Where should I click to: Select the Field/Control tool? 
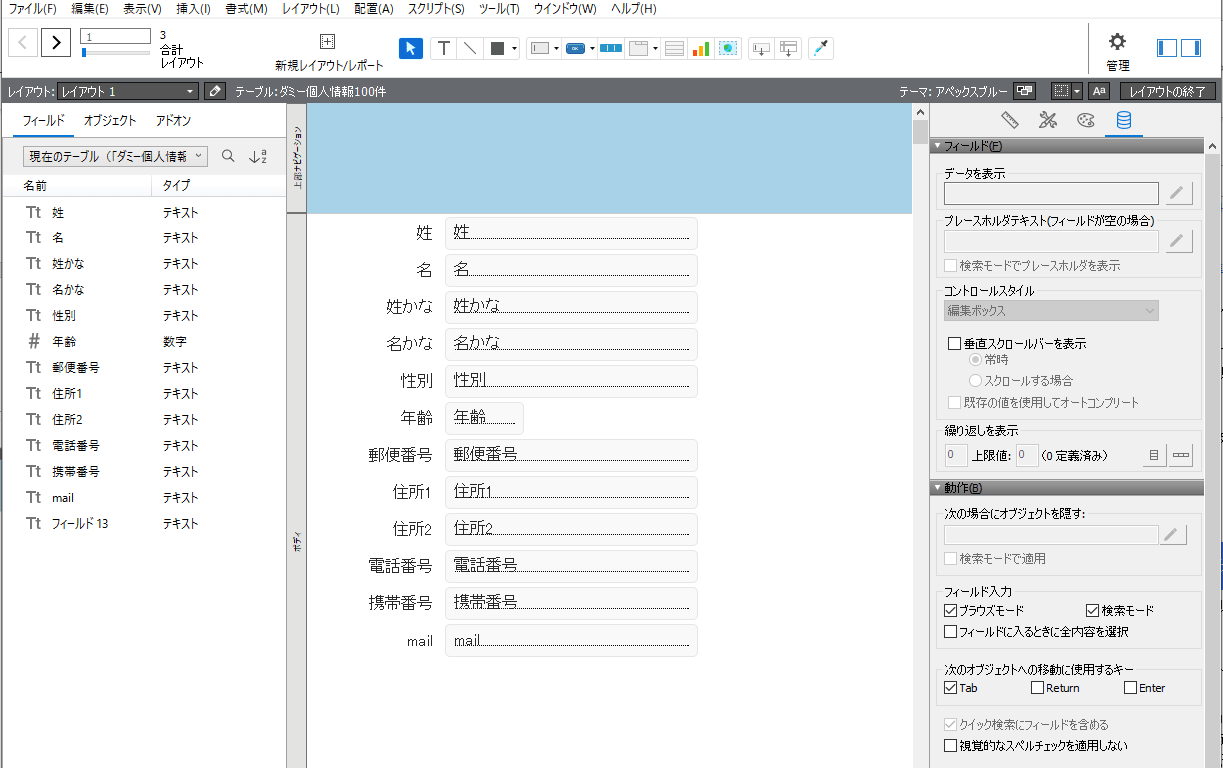tap(539, 48)
